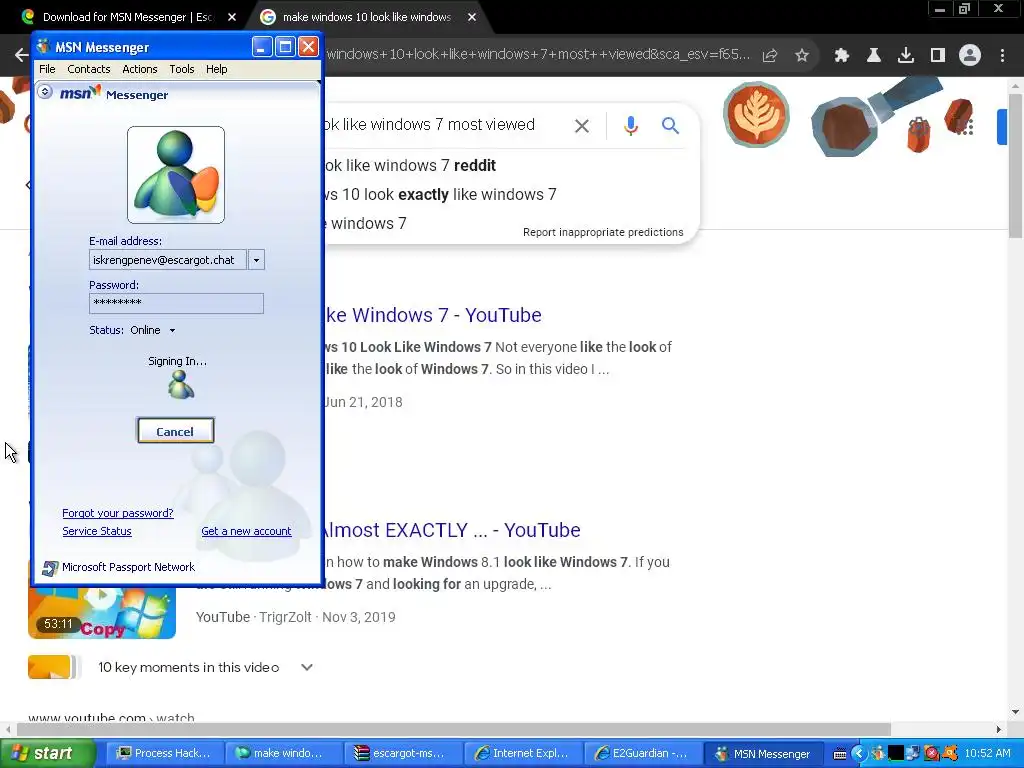Click the latte art coffee doodle

(x=756, y=114)
